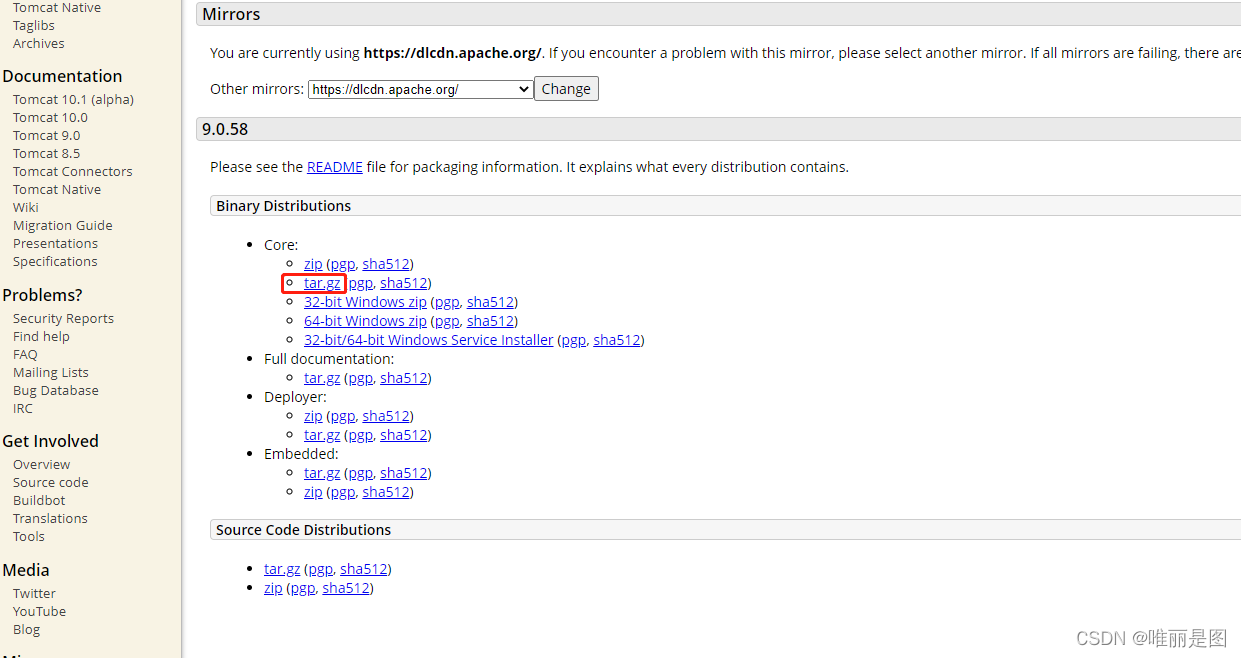This screenshot has height=658, width=1241.
Task: Open pgp for Embedded tar.gz
Action: click(360, 473)
